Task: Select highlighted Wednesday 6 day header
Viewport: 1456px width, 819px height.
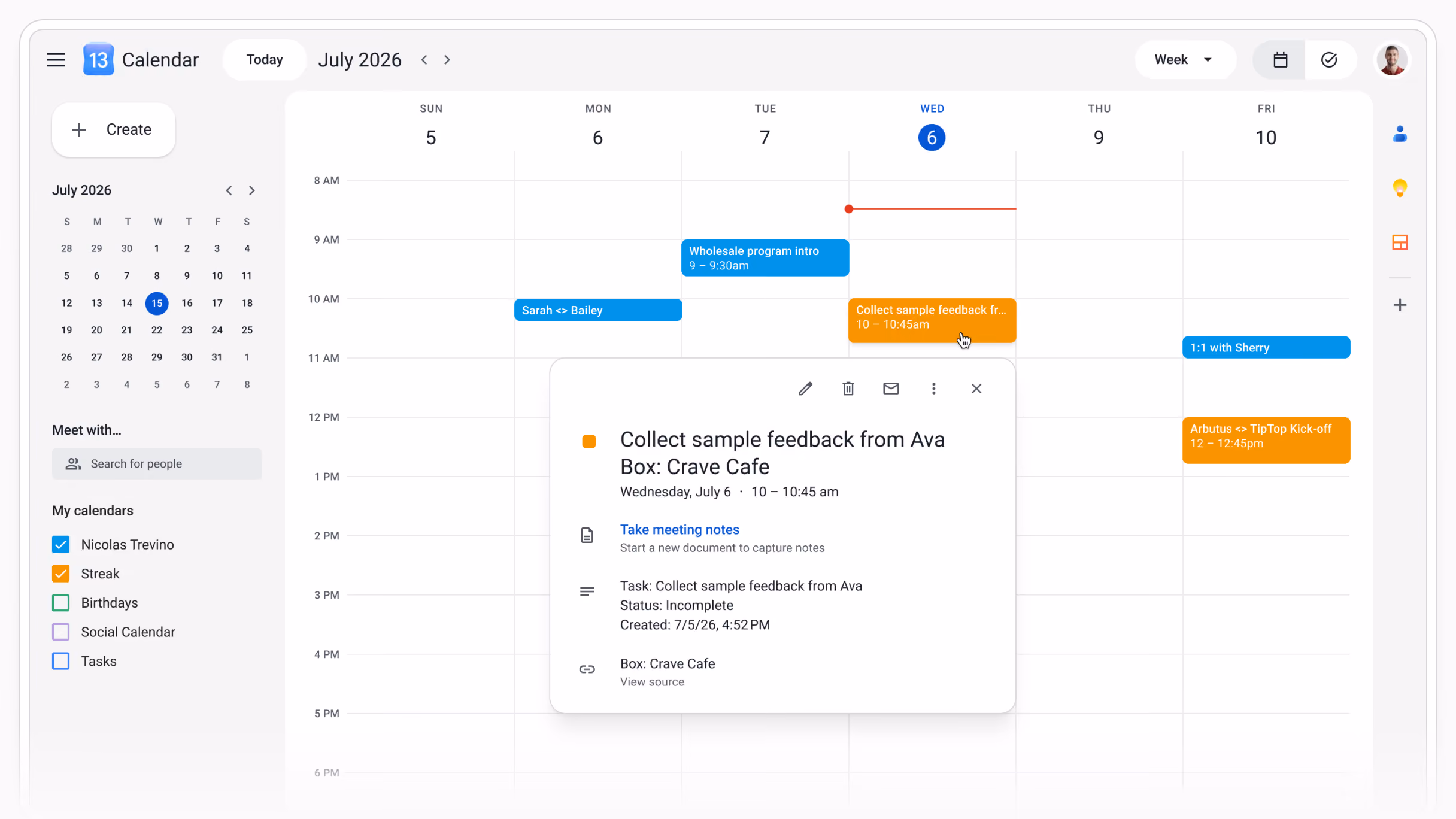Action: [x=932, y=138]
